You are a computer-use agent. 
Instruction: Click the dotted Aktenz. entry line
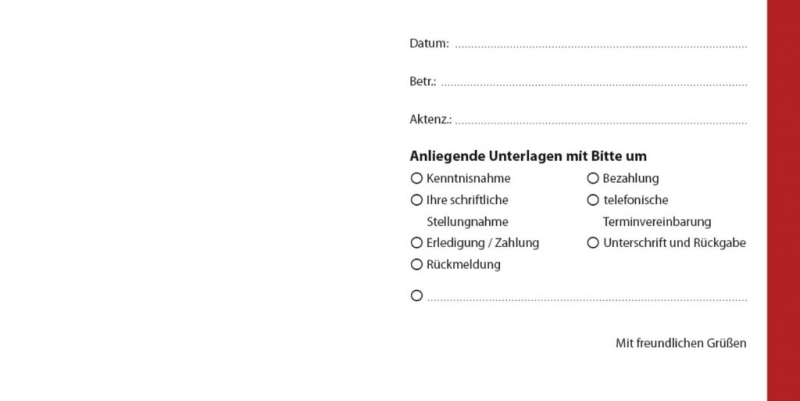point(601,123)
